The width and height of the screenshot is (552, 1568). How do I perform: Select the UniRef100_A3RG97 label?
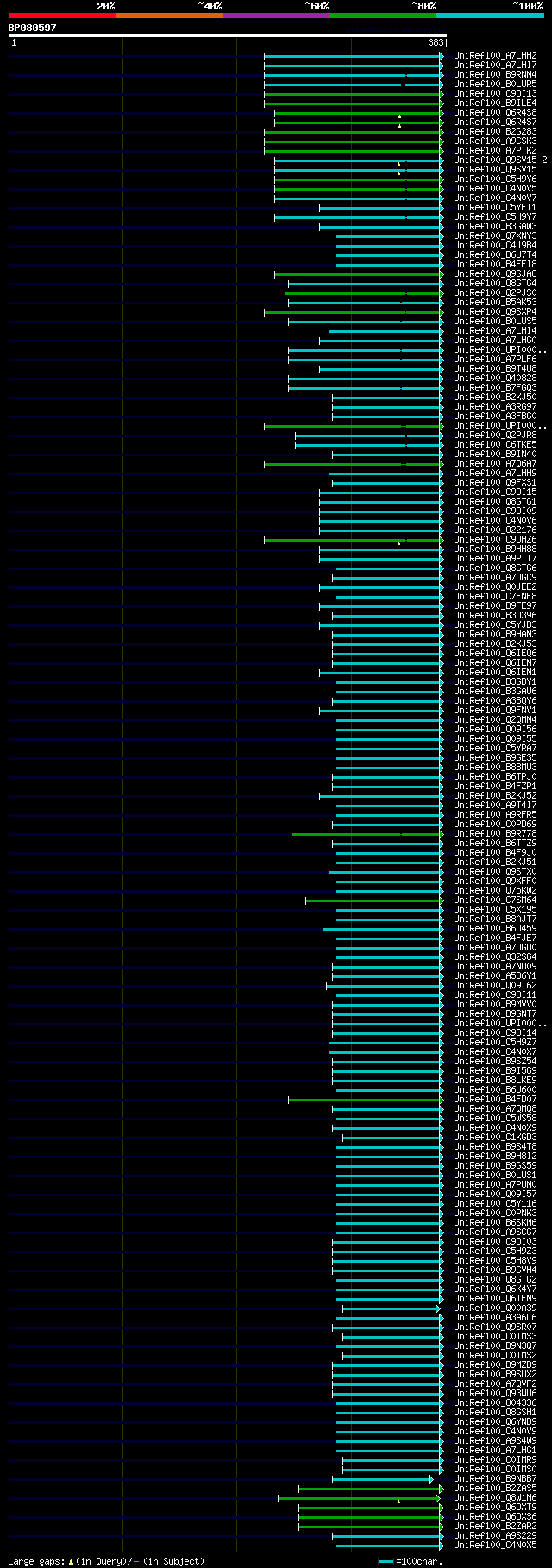(495, 407)
